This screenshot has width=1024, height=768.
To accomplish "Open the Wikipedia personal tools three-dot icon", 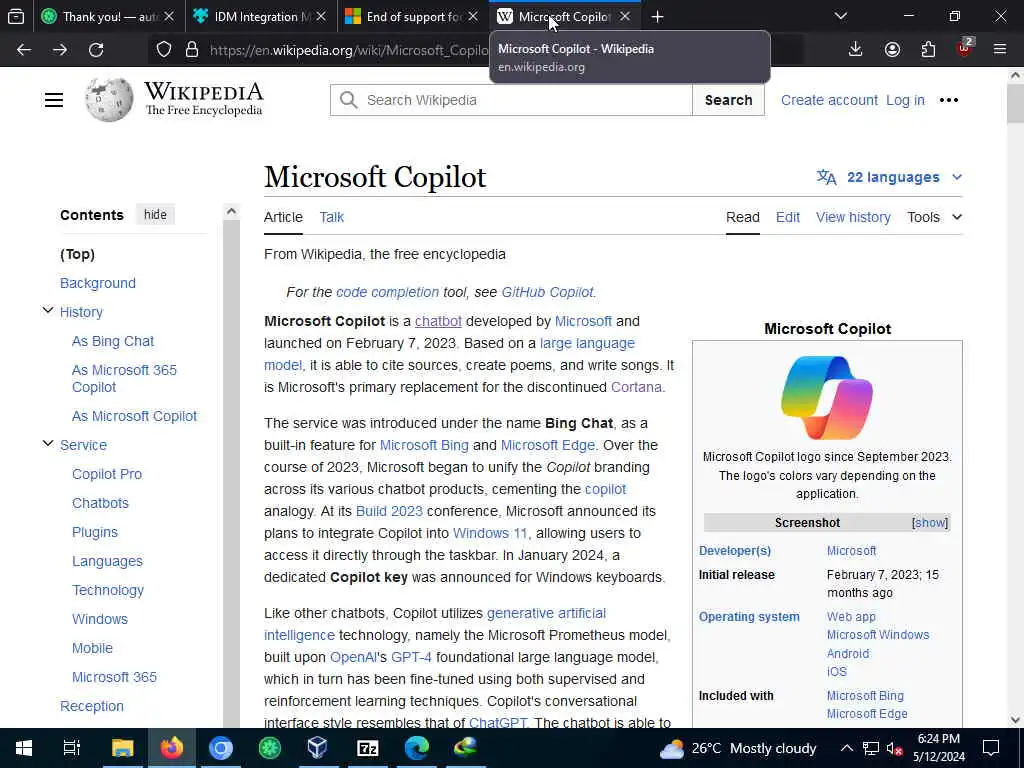I will click(x=948, y=100).
